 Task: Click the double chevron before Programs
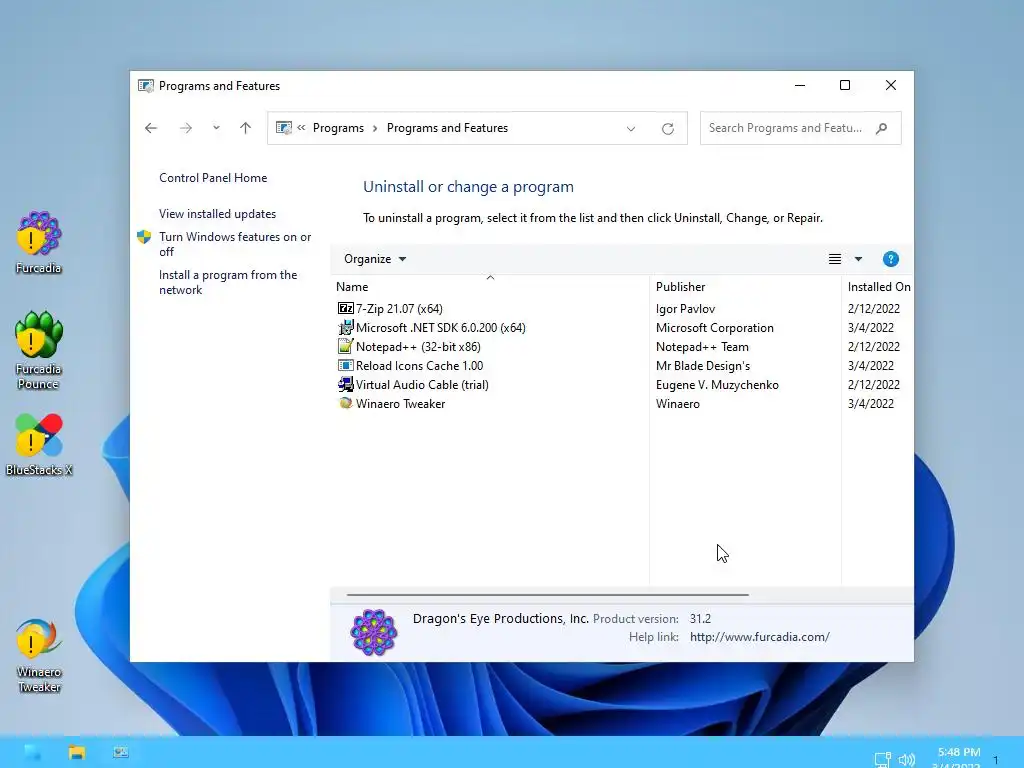pyautogui.click(x=301, y=128)
